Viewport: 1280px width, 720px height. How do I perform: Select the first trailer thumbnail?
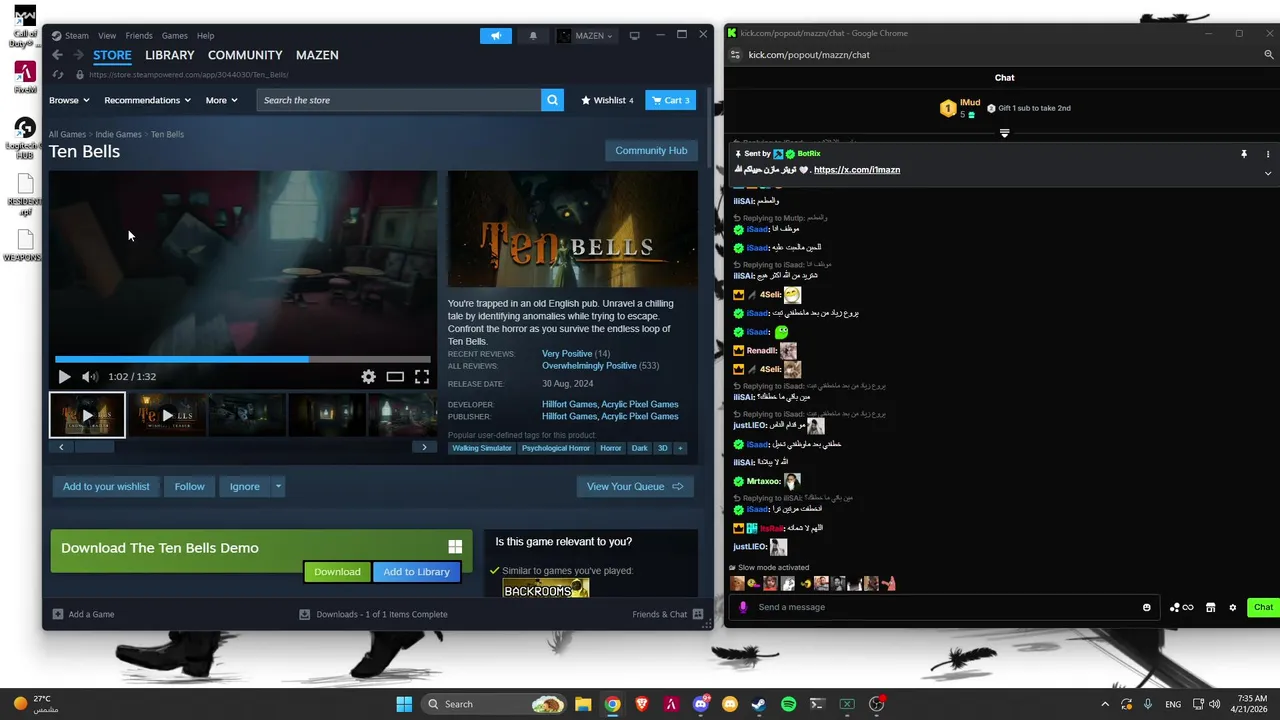pyautogui.click(x=87, y=415)
